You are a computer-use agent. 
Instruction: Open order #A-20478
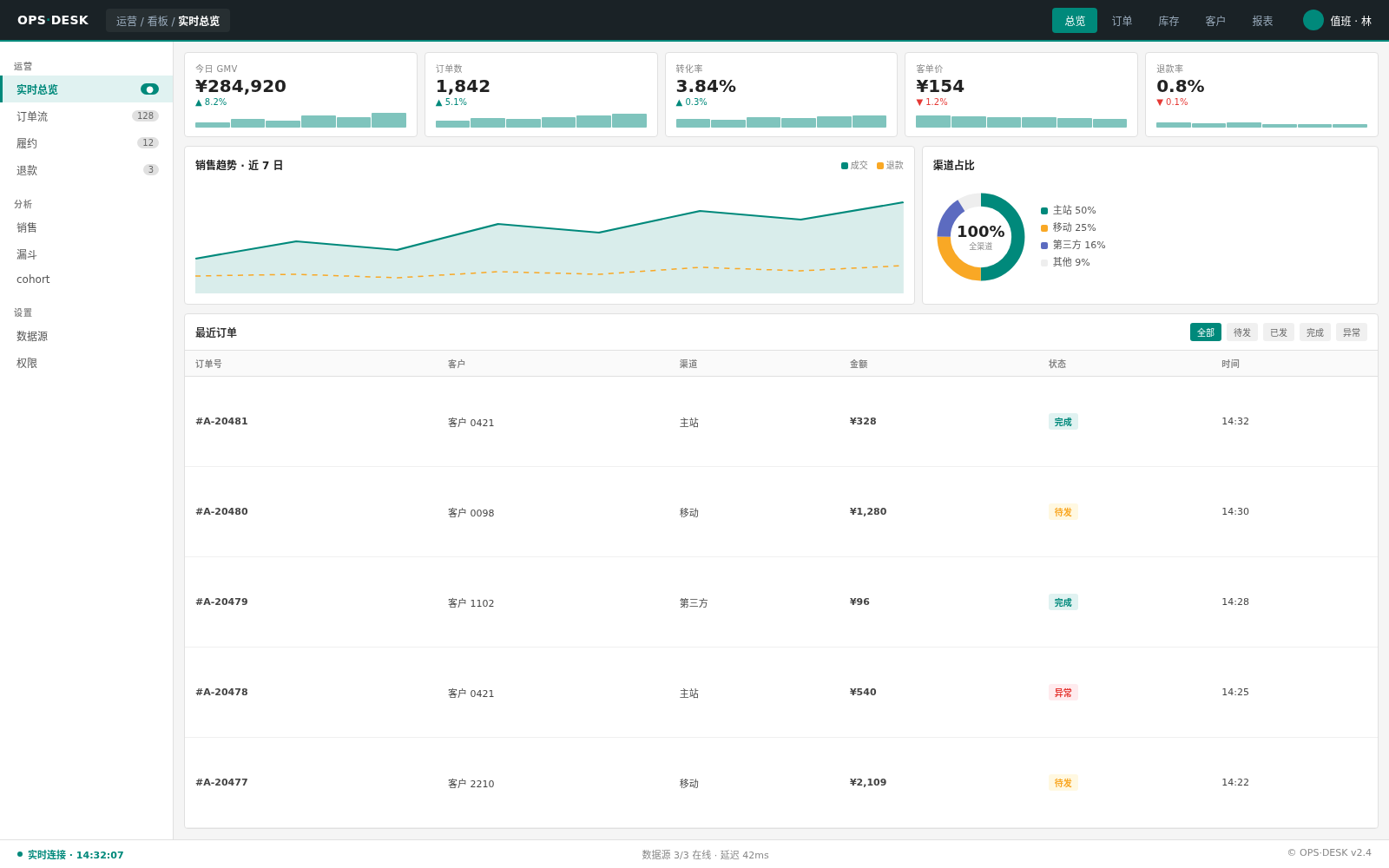coord(781,693)
